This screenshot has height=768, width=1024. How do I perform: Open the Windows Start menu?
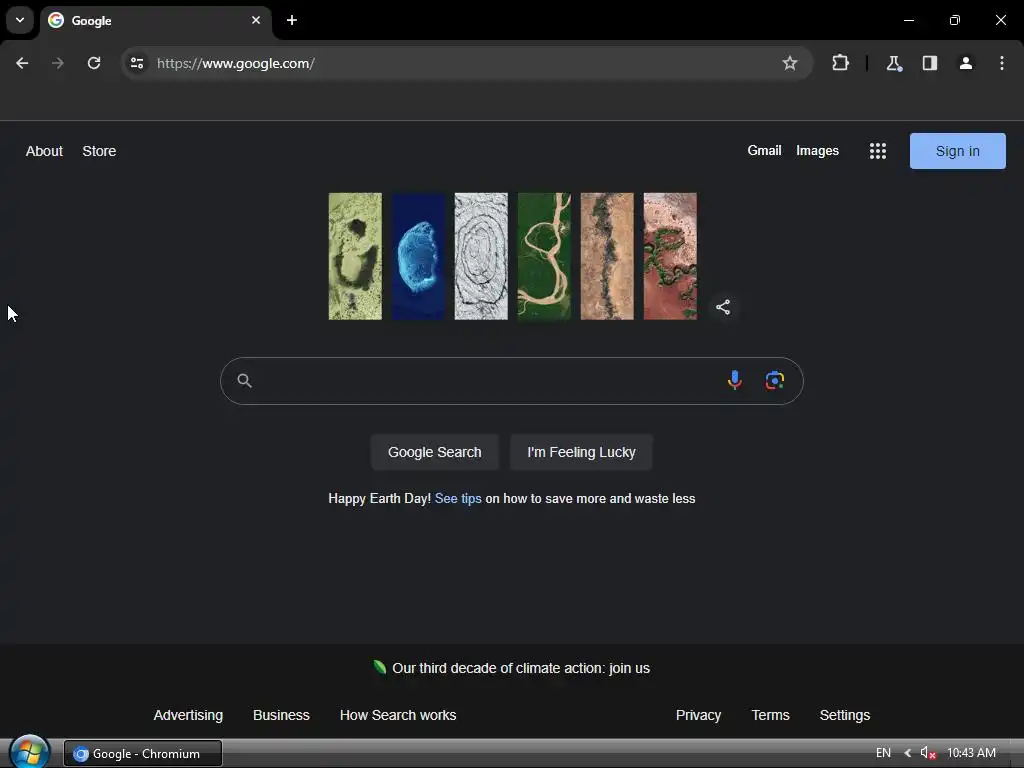coord(29,752)
